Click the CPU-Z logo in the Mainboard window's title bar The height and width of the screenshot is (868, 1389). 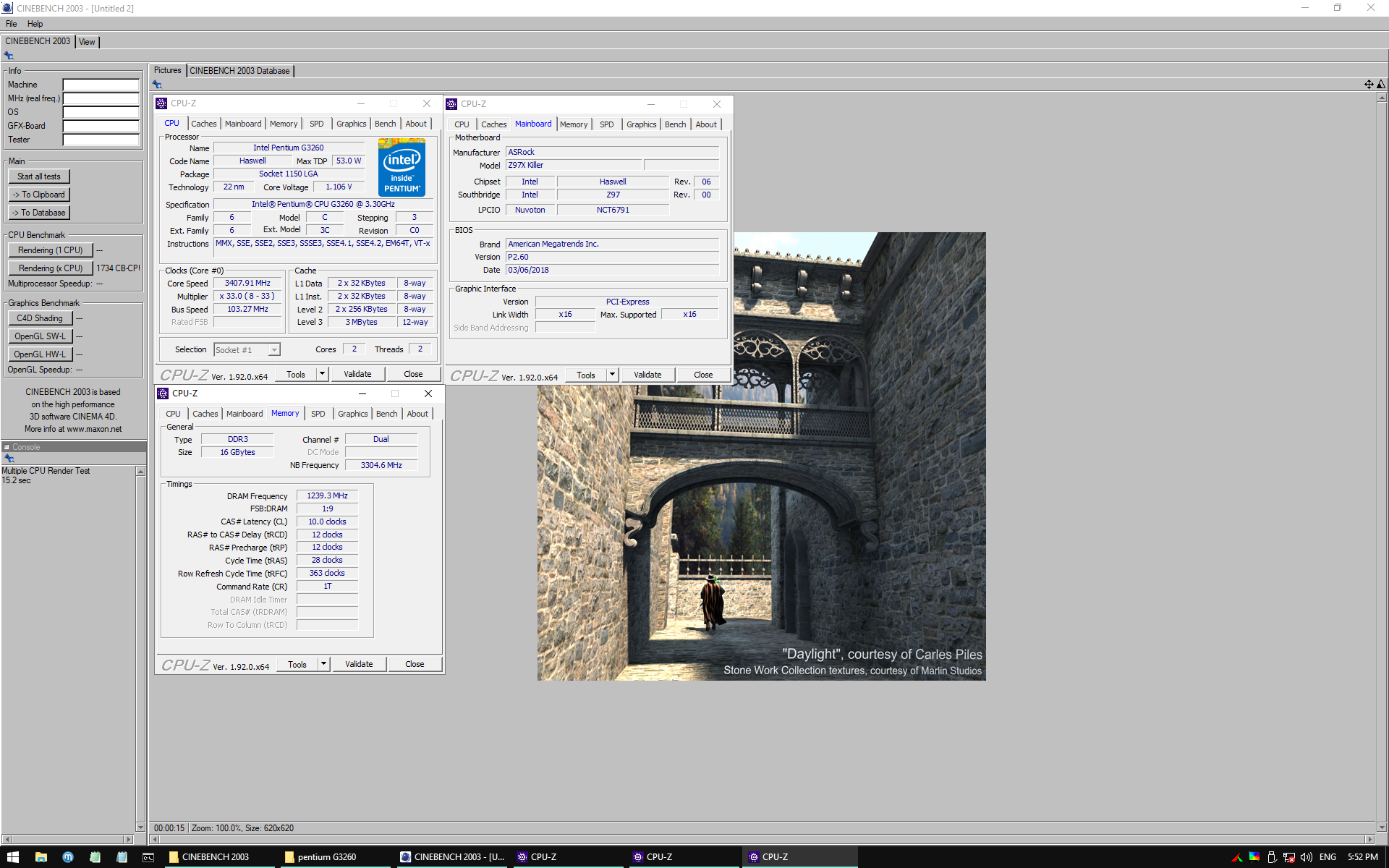pyautogui.click(x=452, y=104)
